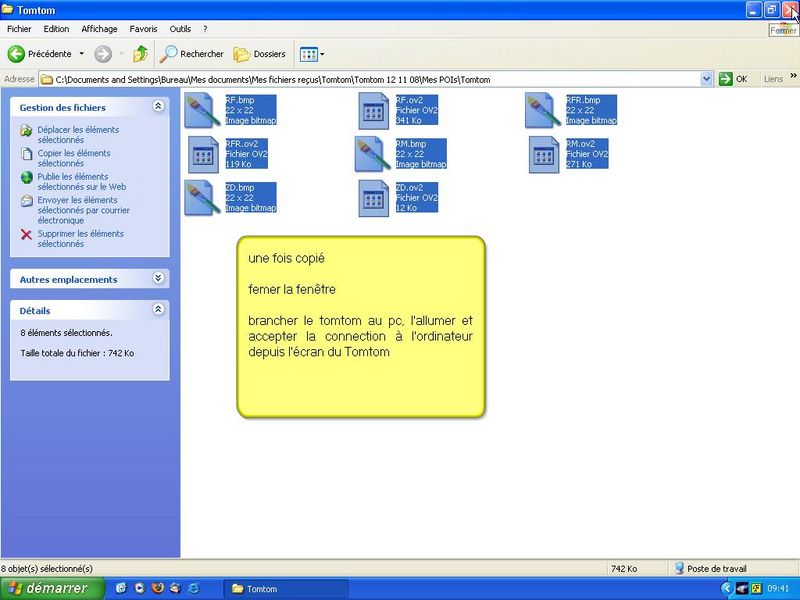Click the copy documents icon in task pane
This screenshot has height=600, width=800.
pos(27,154)
